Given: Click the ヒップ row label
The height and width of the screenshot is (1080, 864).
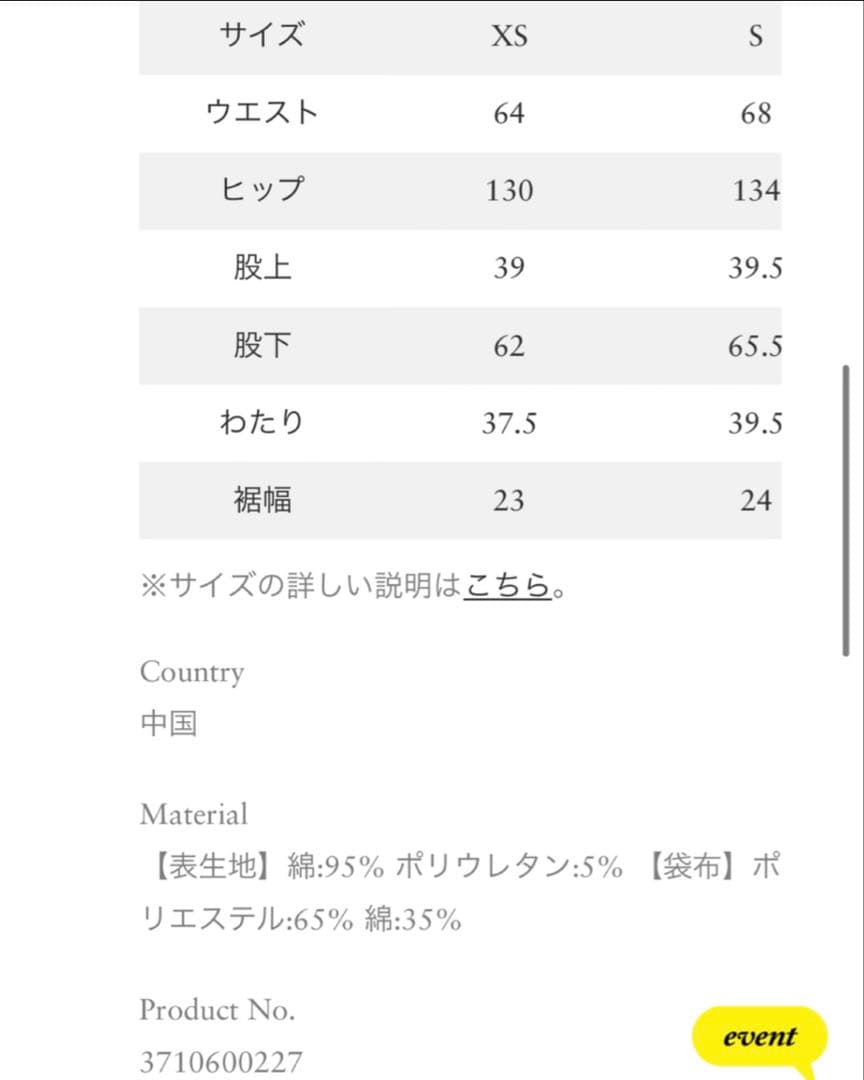Looking at the screenshot, I should (x=261, y=190).
